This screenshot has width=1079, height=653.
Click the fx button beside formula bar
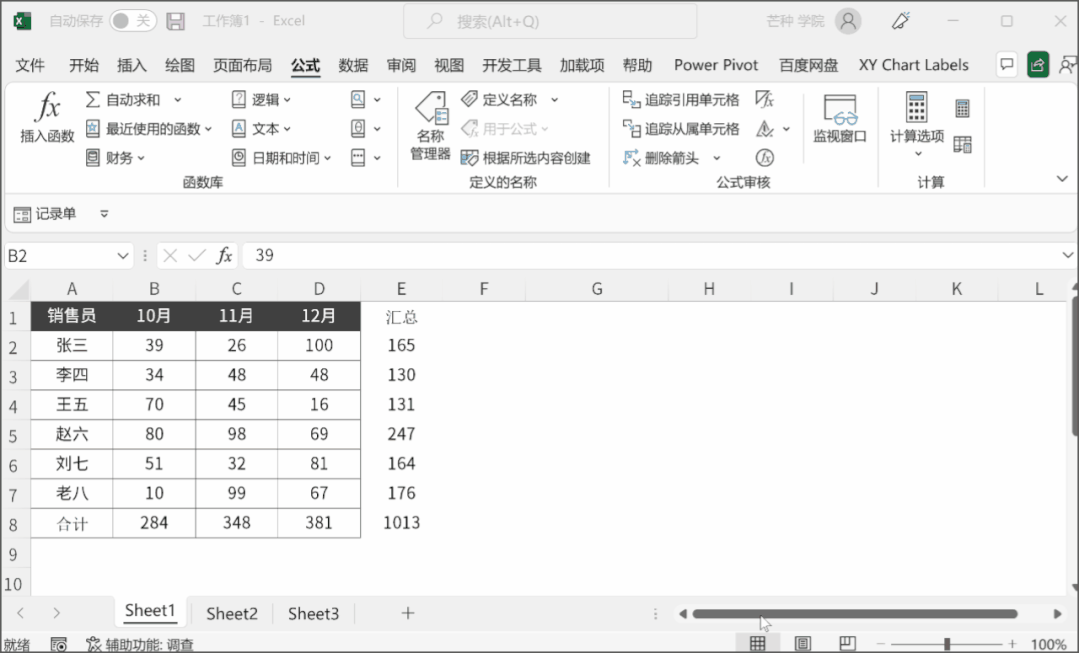(x=225, y=256)
